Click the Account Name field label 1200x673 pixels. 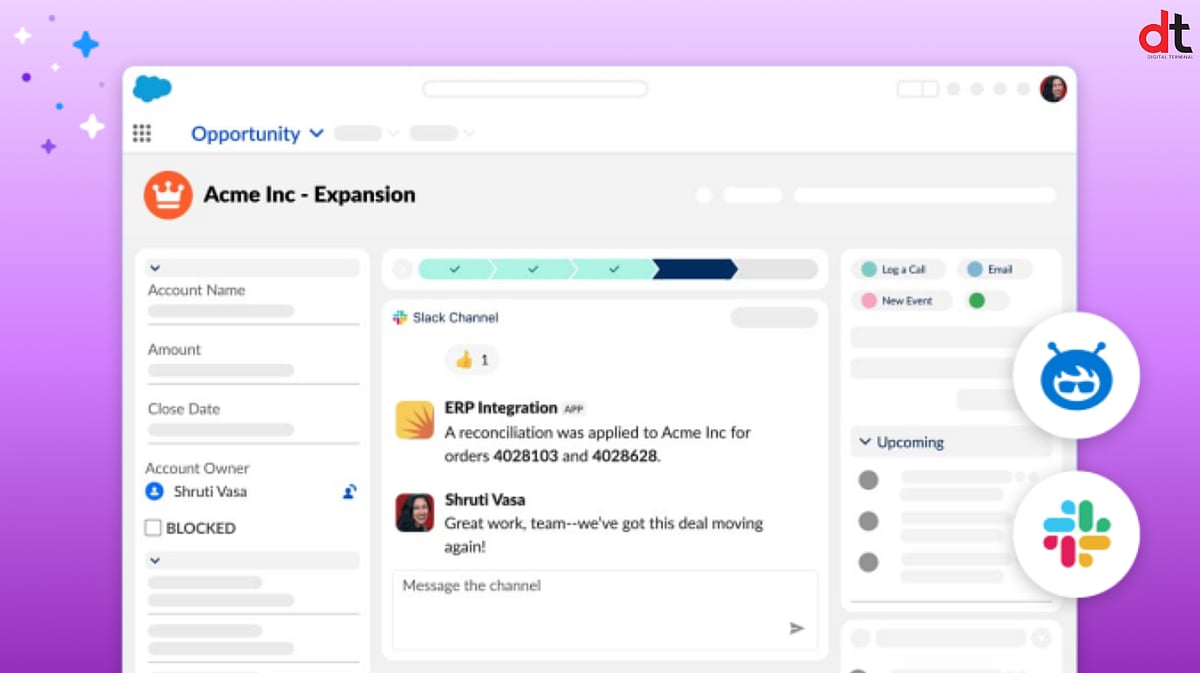[196, 290]
